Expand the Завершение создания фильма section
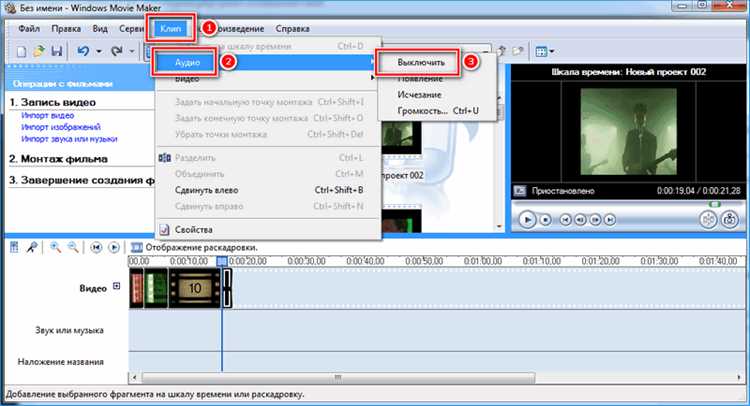The height and width of the screenshot is (406, 750). pyautogui.click(x=81, y=180)
